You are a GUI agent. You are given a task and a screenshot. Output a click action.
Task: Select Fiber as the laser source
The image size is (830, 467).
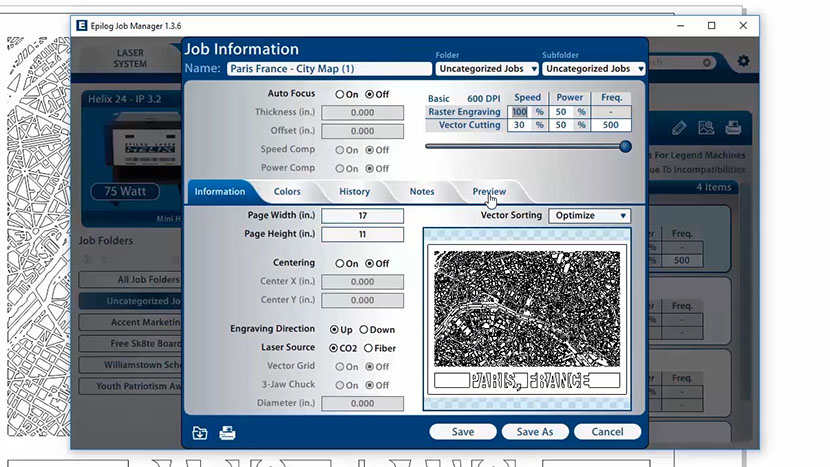tap(368, 348)
